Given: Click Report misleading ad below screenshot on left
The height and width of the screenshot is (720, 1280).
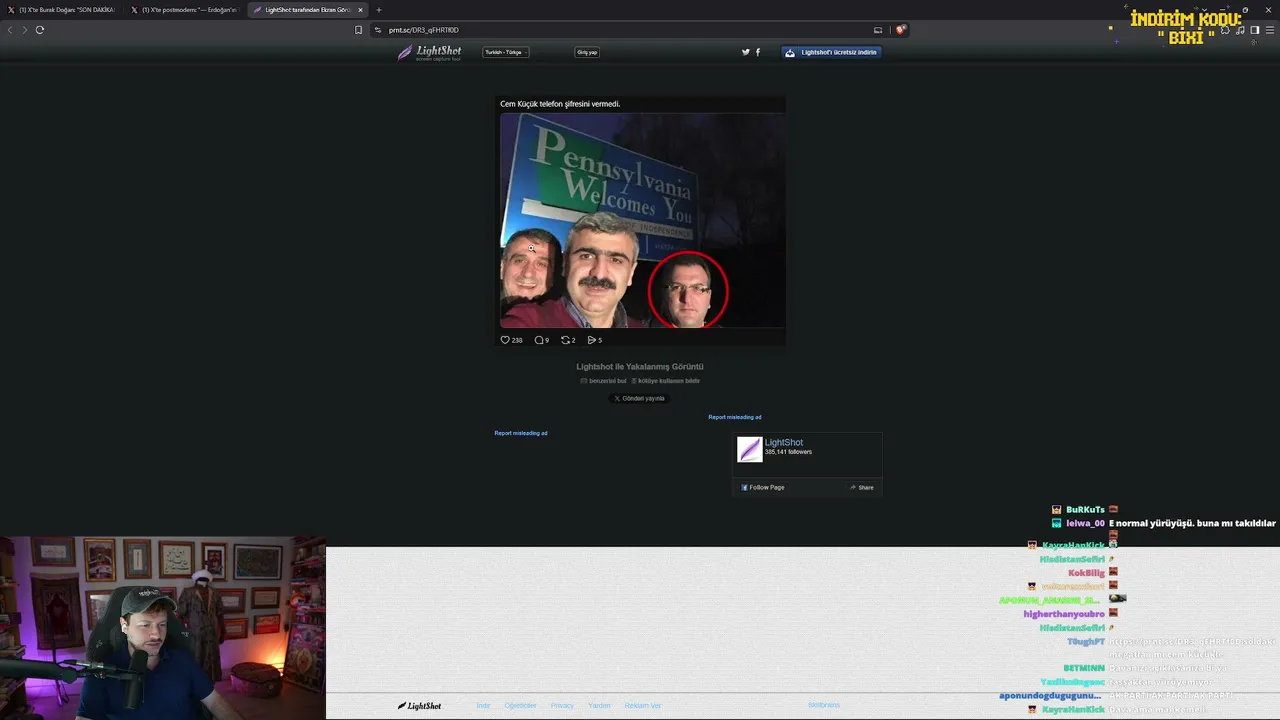Looking at the screenshot, I should click(521, 433).
